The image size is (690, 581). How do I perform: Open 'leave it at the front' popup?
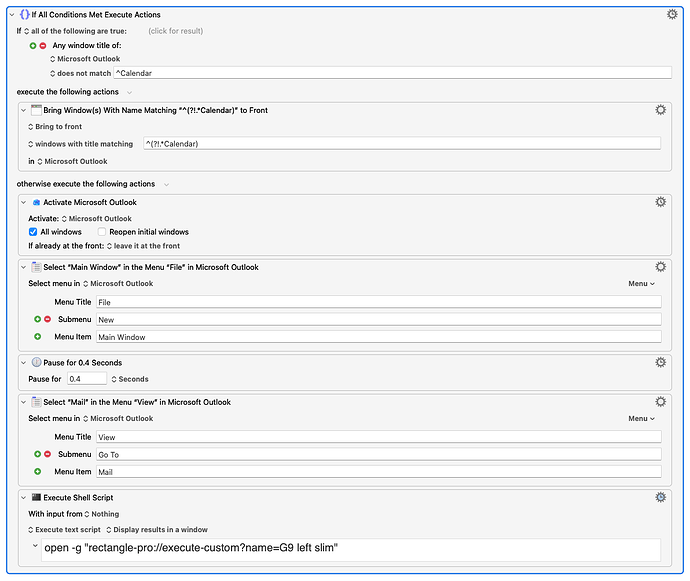pyautogui.click(x=143, y=246)
